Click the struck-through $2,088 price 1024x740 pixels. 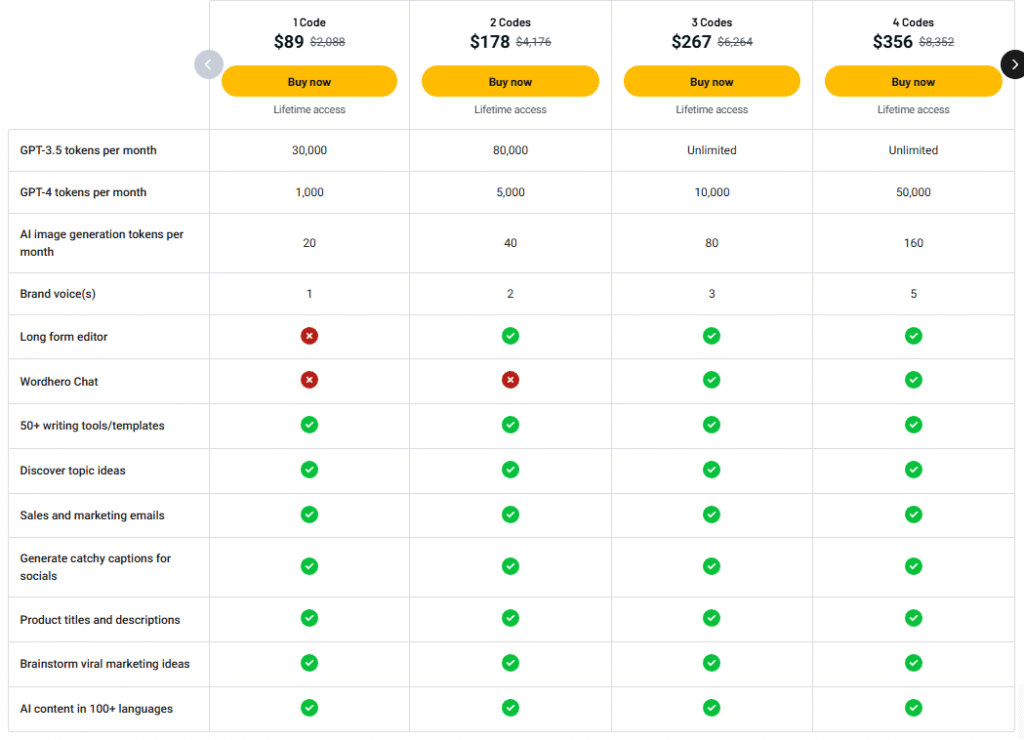point(327,42)
